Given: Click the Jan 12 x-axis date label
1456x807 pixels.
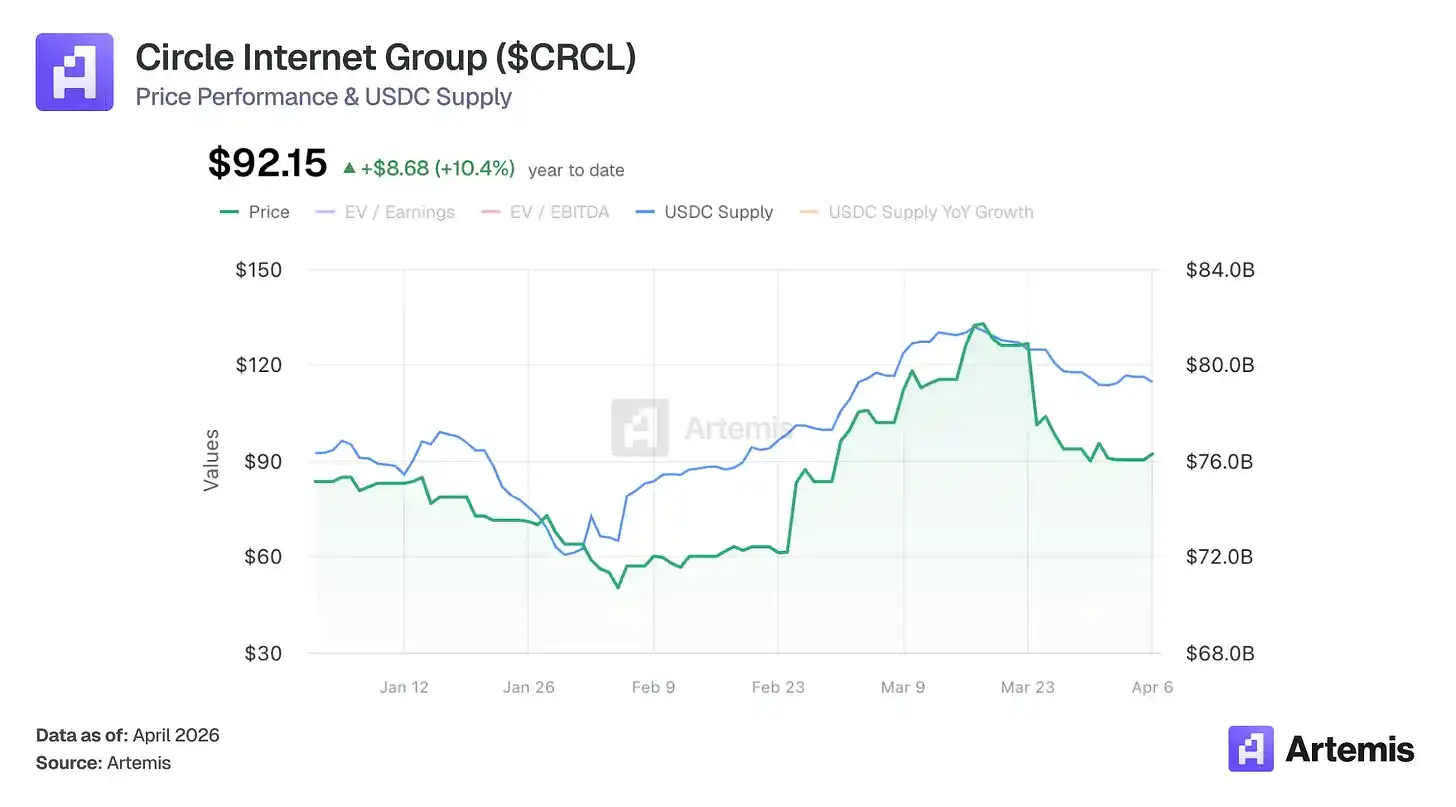Looking at the screenshot, I should 404,687.
